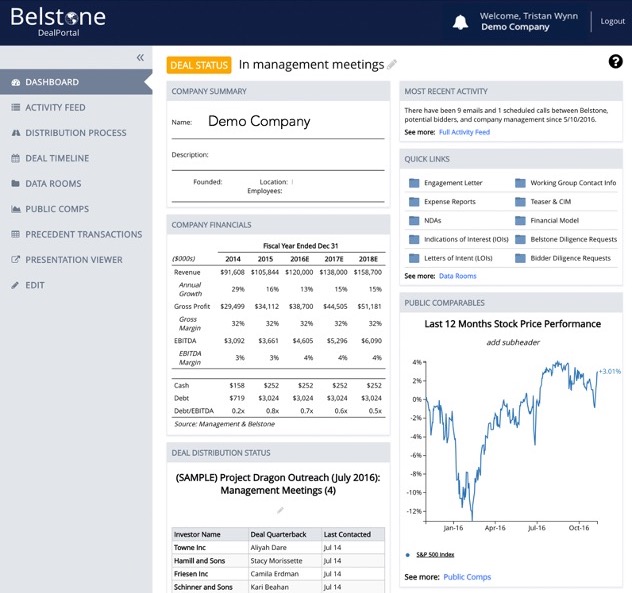Click the Logout link
Screen dimensions: 632x593
[612, 21]
